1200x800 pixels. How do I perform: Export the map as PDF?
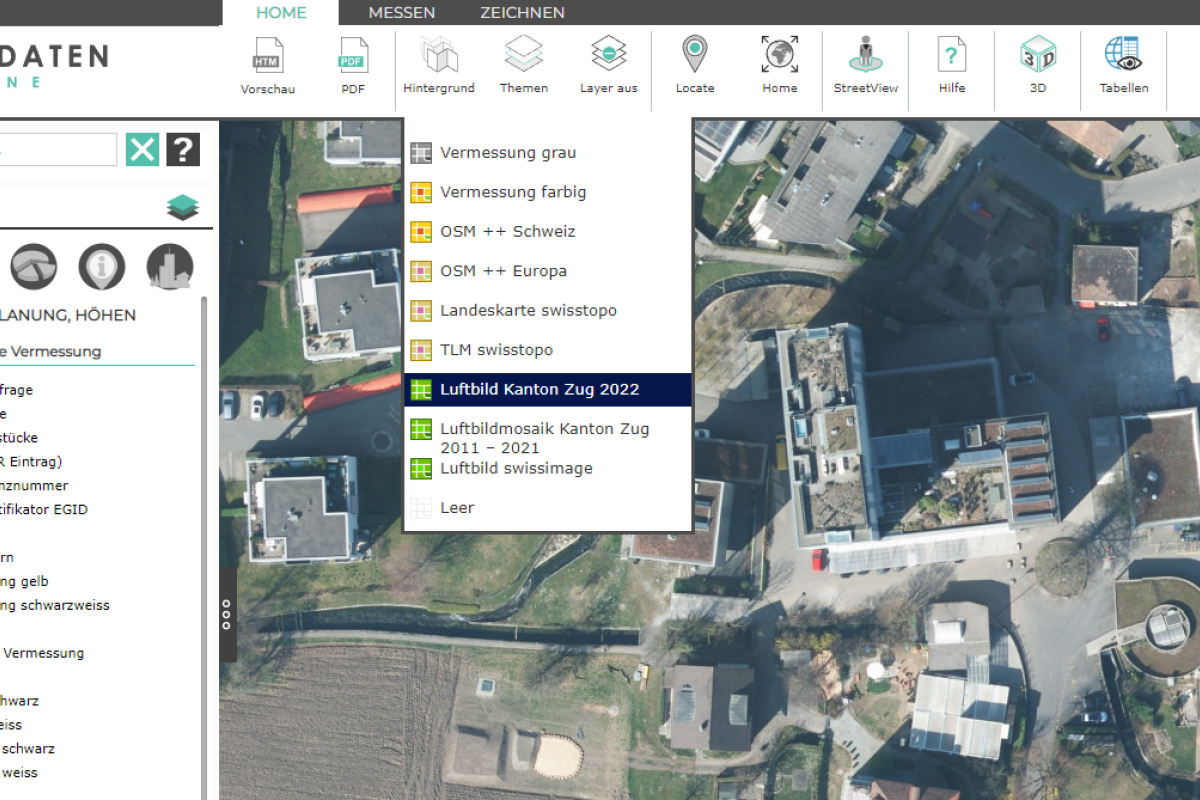(353, 65)
